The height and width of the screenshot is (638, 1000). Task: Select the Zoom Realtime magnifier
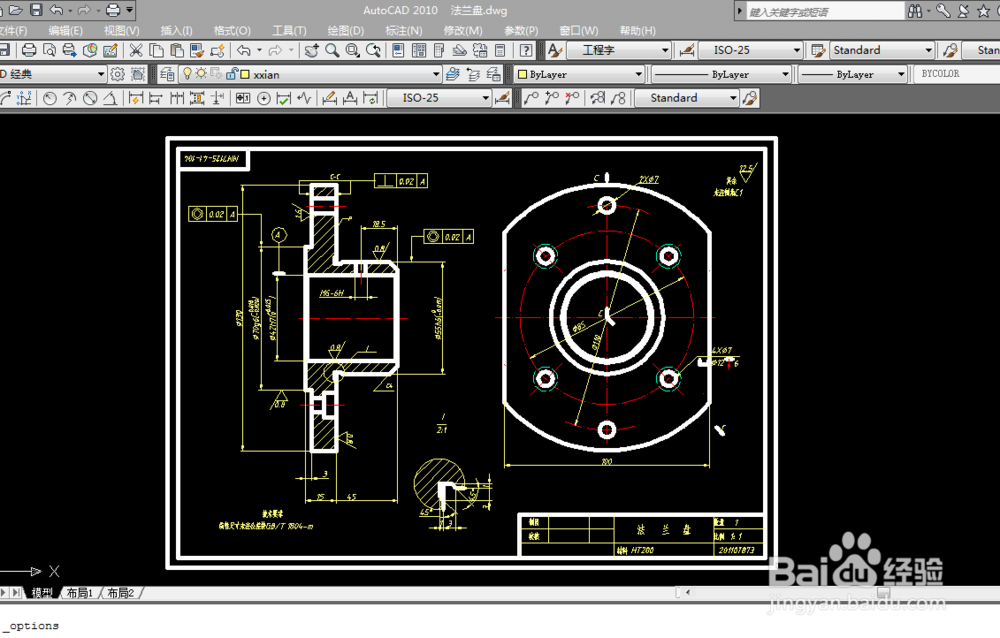[x=332, y=50]
